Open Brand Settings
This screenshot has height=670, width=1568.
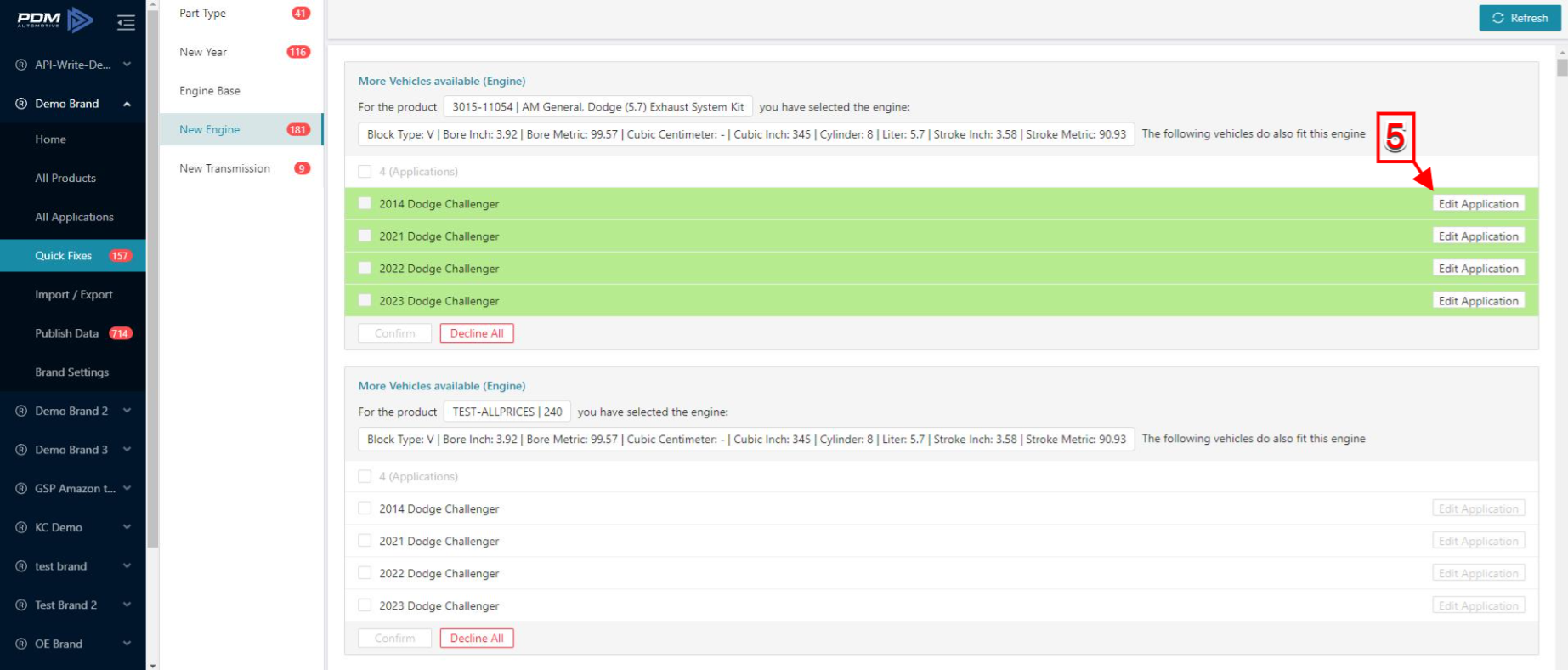(73, 372)
